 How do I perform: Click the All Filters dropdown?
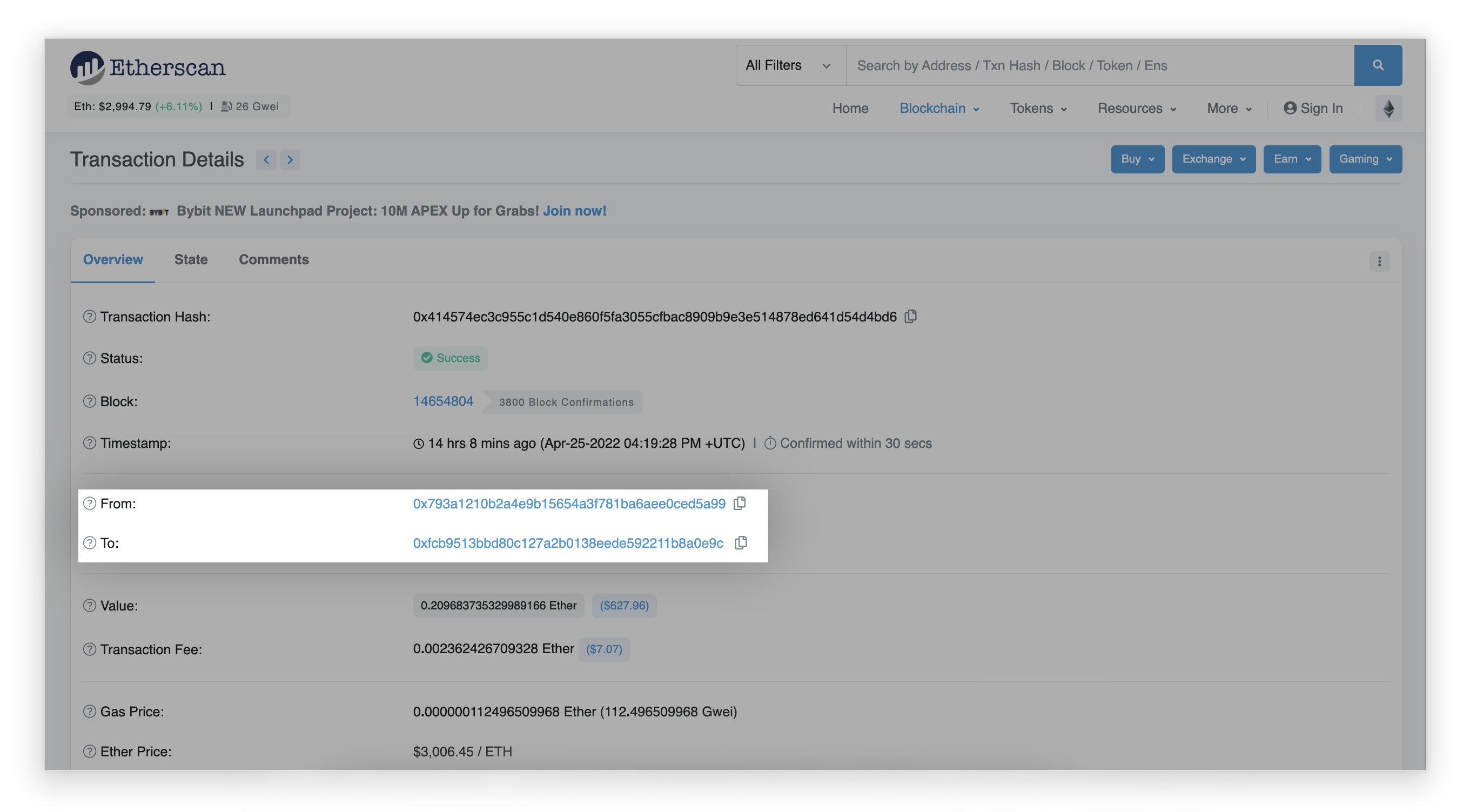pyautogui.click(x=789, y=65)
